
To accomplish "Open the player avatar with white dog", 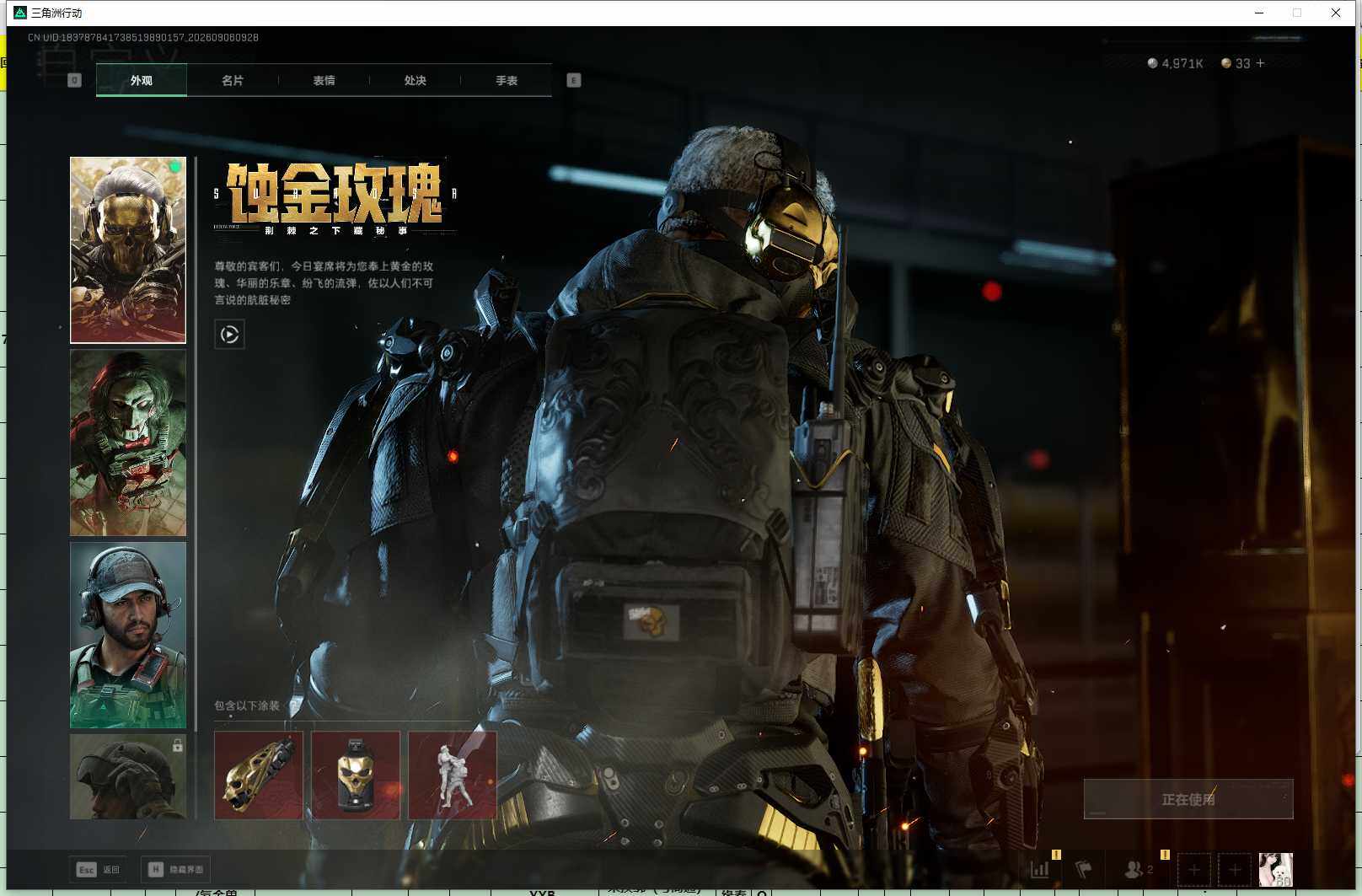I will click(x=1276, y=869).
